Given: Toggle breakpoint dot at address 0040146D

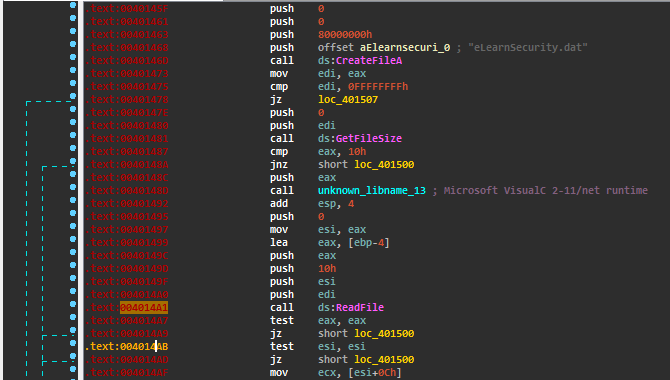Looking at the screenshot, I should pyautogui.click(x=73, y=57).
